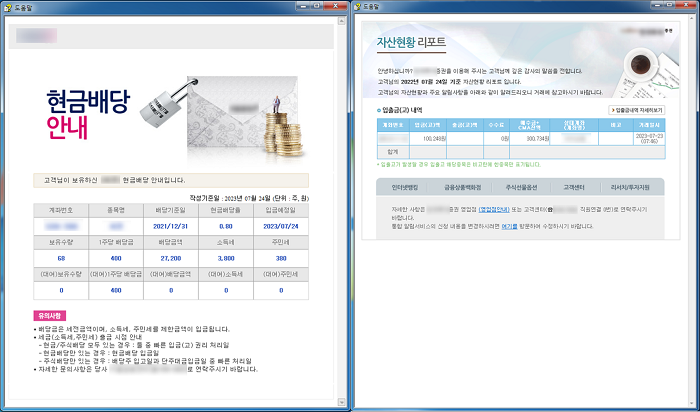Click the coffee cup image in report header

coord(640,65)
